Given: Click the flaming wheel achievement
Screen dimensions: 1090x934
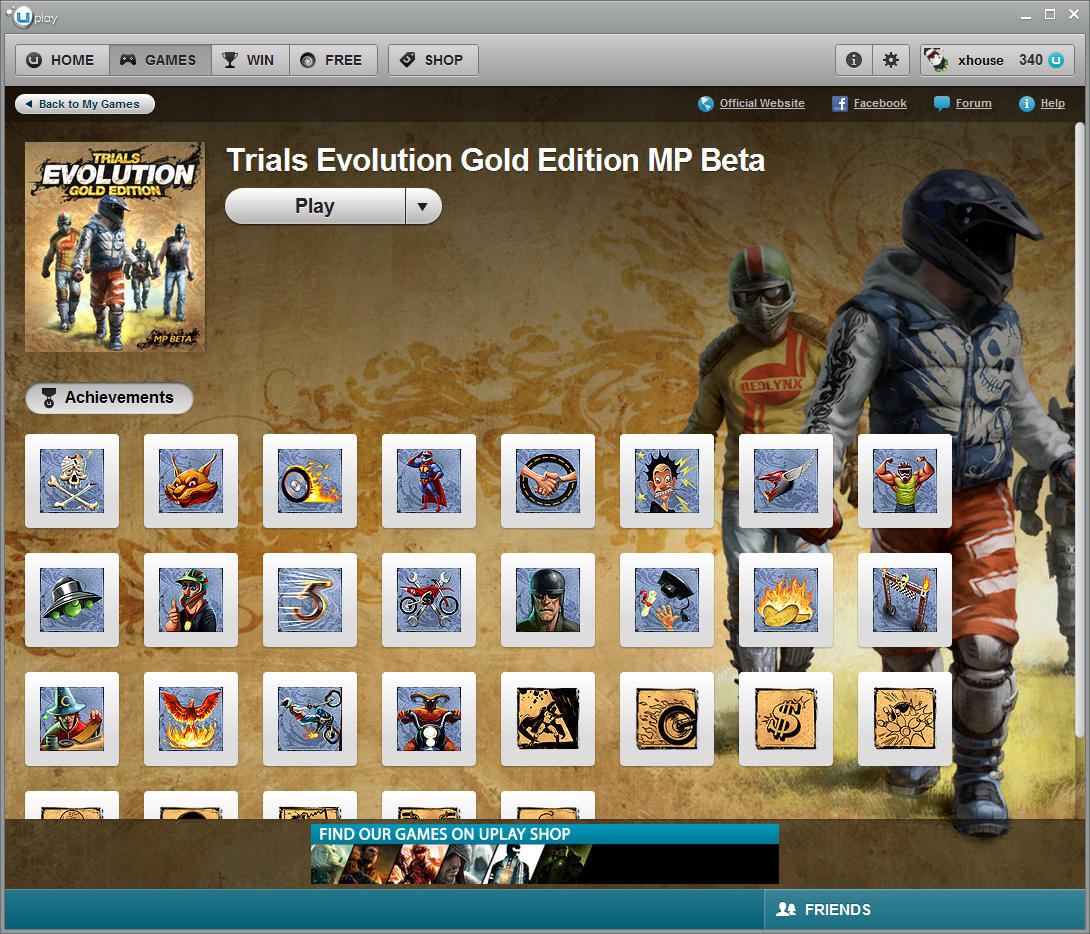Looking at the screenshot, I should pos(309,481).
